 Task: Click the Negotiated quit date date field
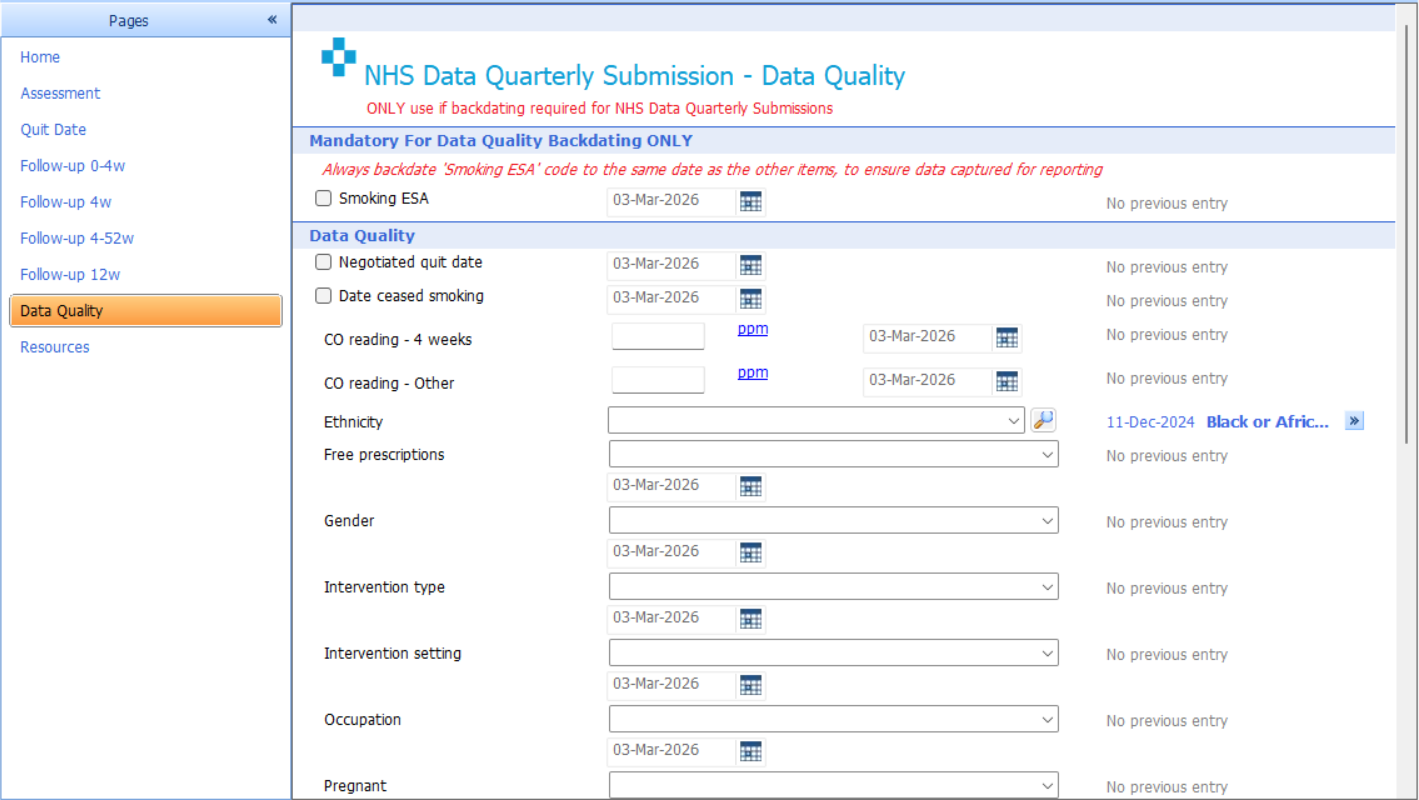[672, 264]
